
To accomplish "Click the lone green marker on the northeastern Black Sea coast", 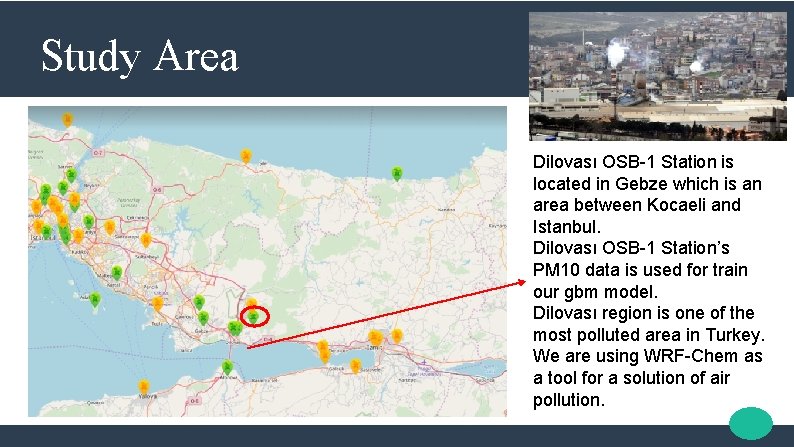I will 398,174.
